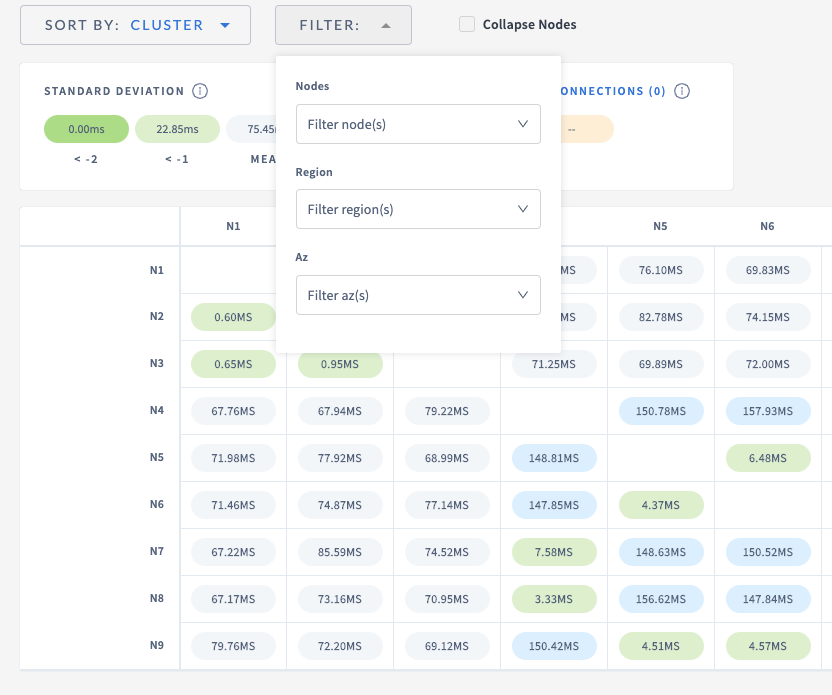Click the Connections info icon

click(x=682, y=91)
